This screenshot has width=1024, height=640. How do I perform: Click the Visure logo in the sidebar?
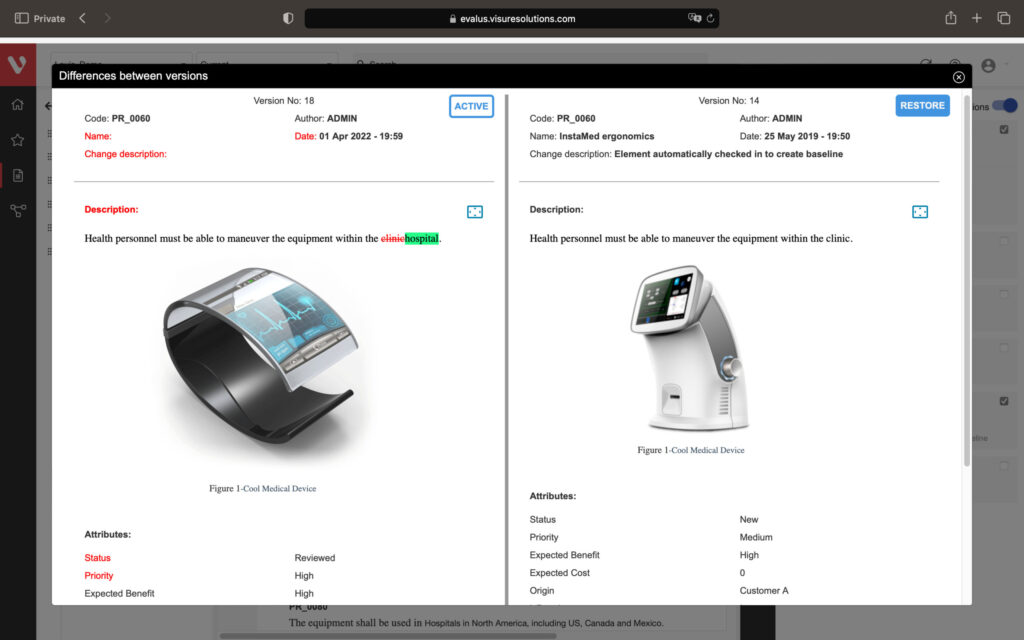click(x=17, y=65)
